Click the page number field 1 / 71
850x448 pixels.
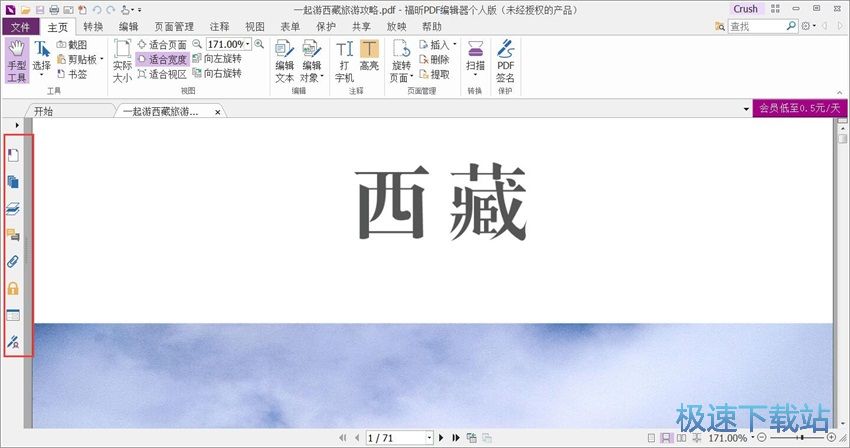coord(395,438)
